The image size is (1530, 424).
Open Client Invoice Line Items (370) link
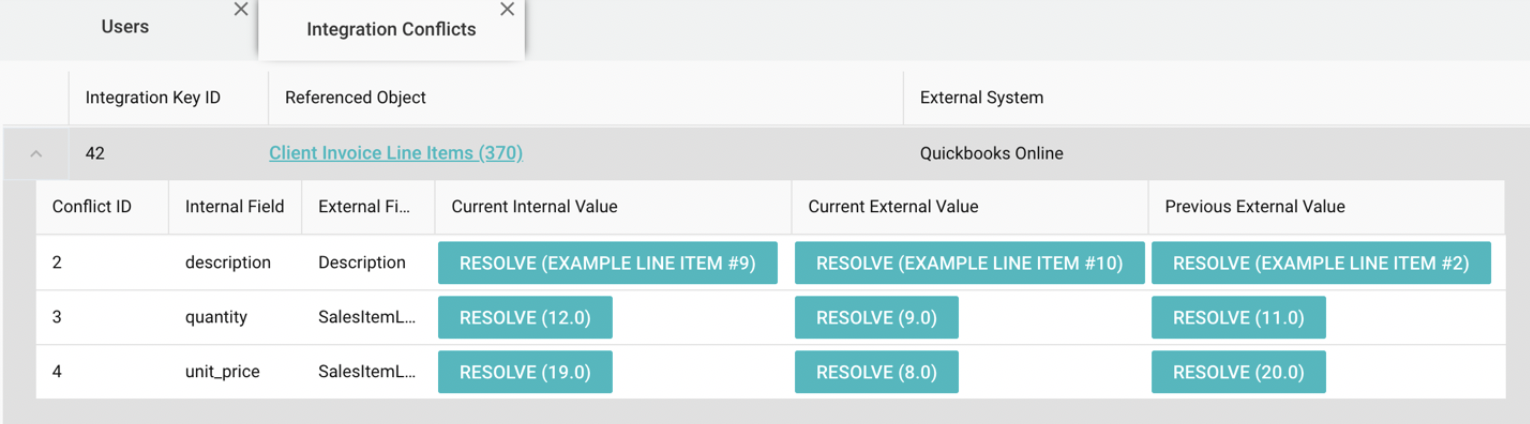(x=395, y=154)
